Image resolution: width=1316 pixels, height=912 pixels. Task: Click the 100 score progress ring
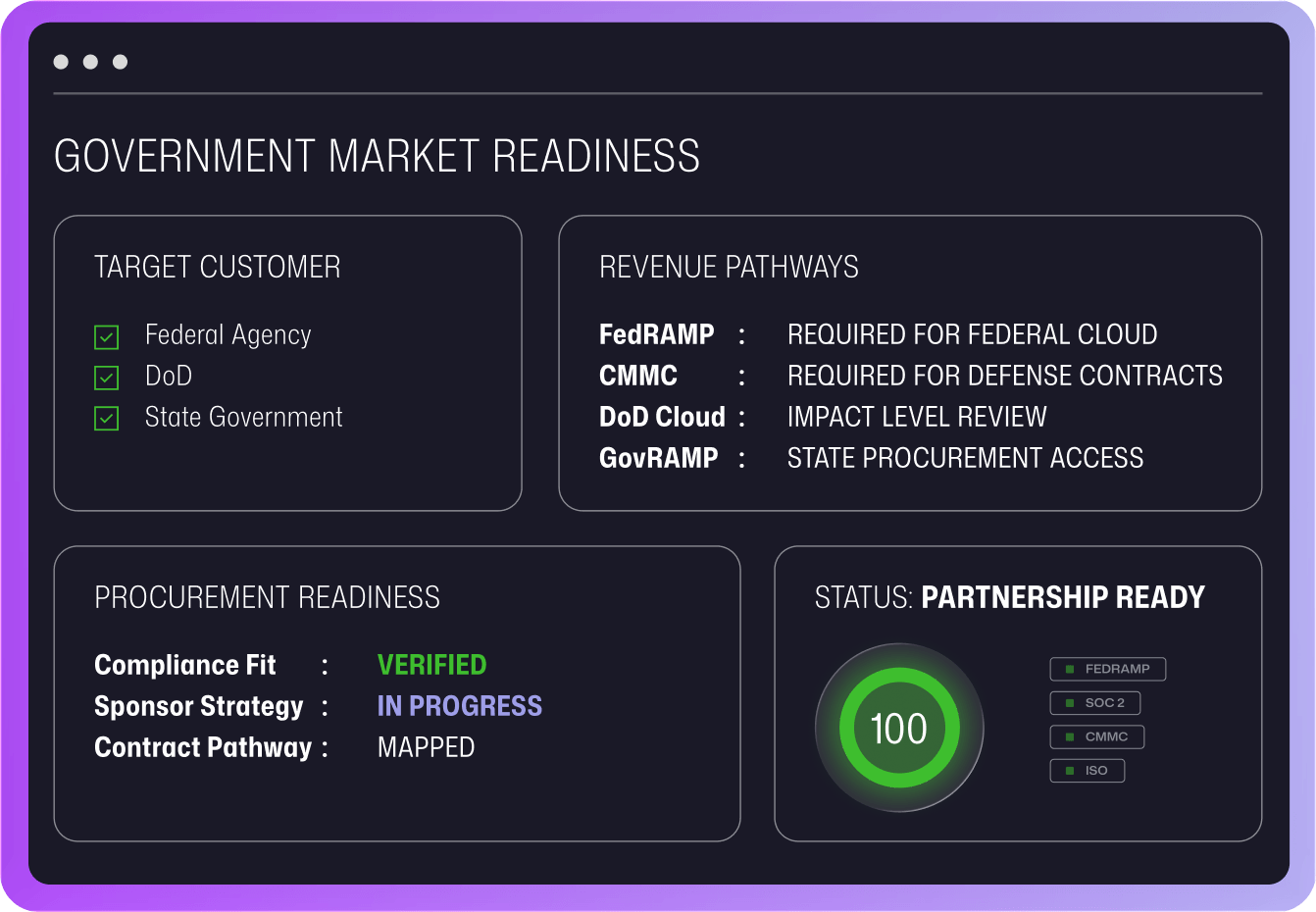point(899,728)
